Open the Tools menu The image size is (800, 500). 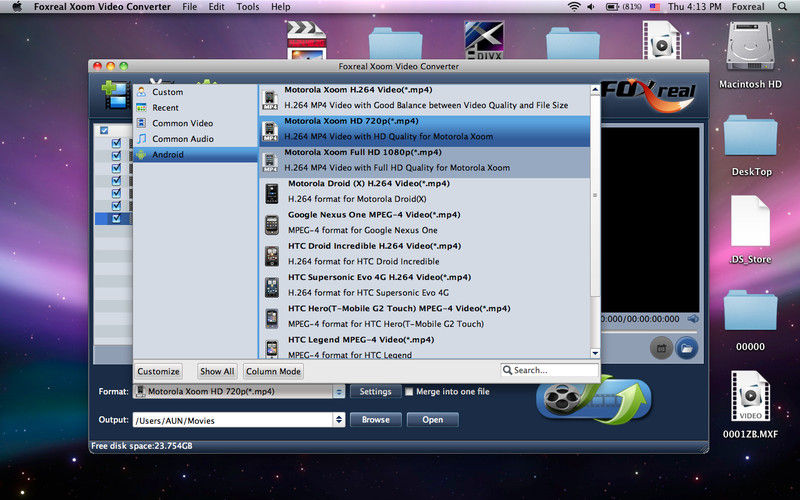coord(247,7)
